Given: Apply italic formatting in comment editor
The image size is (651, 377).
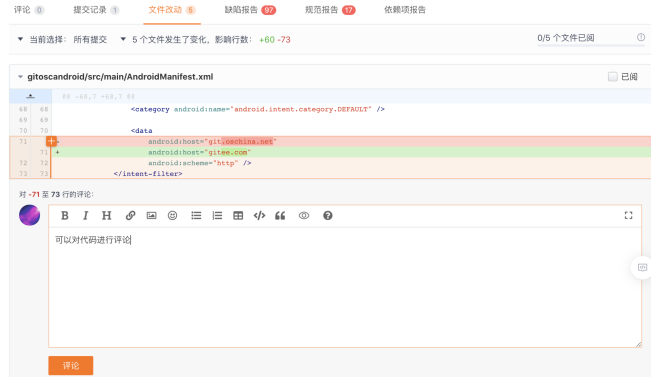Looking at the screenshot, I should pos(86,215).
